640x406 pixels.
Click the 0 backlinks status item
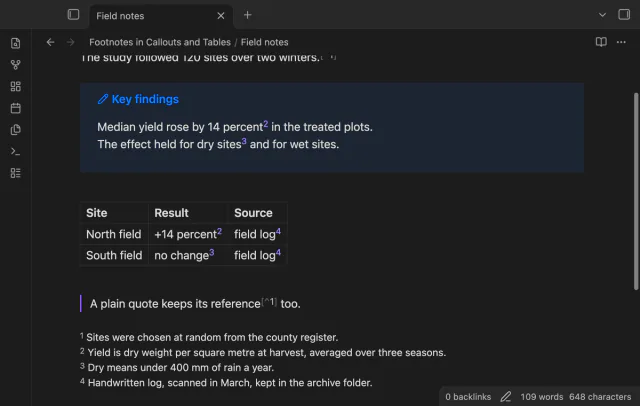pyautogui.click(x=468, y=397)
